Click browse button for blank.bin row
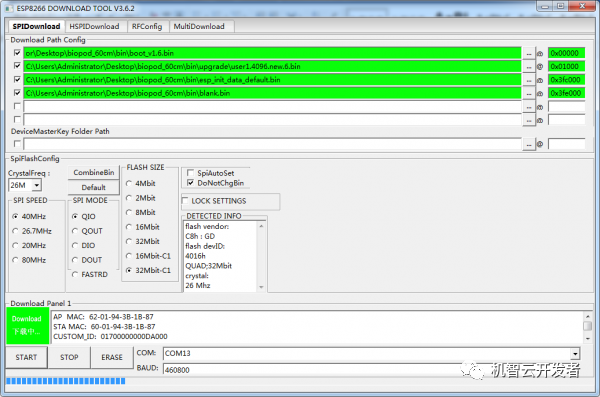 [528, 94]
